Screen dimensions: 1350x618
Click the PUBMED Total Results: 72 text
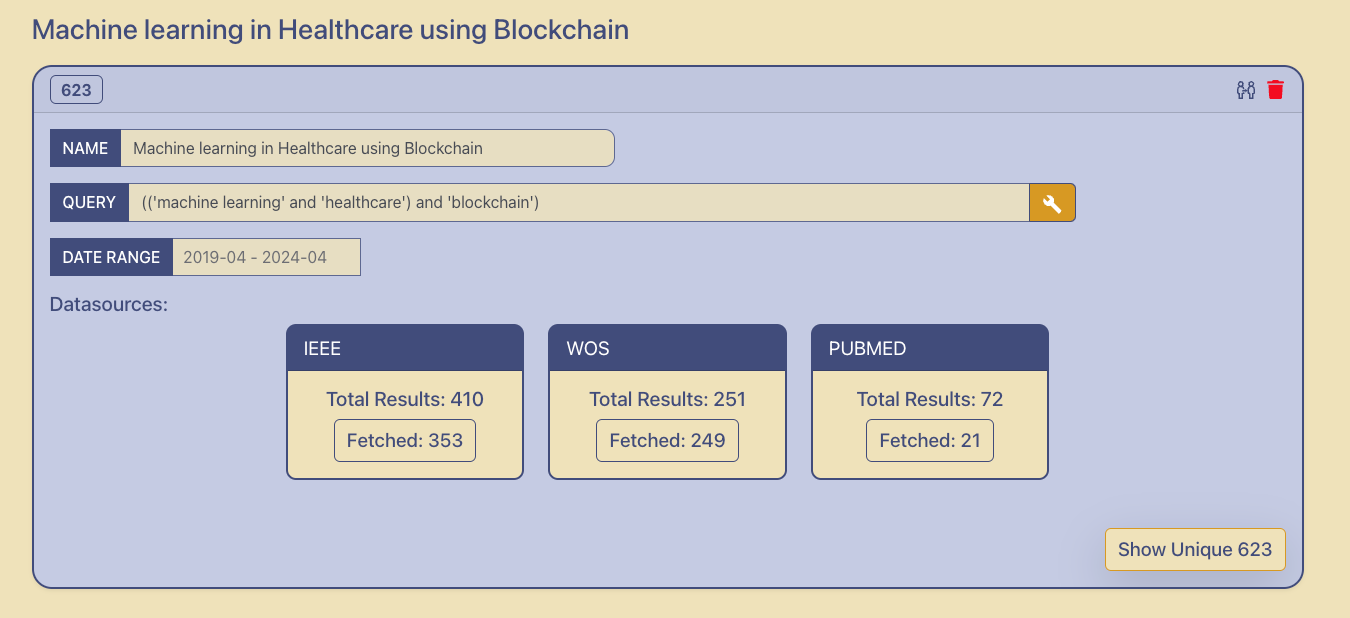click(930, 399)
